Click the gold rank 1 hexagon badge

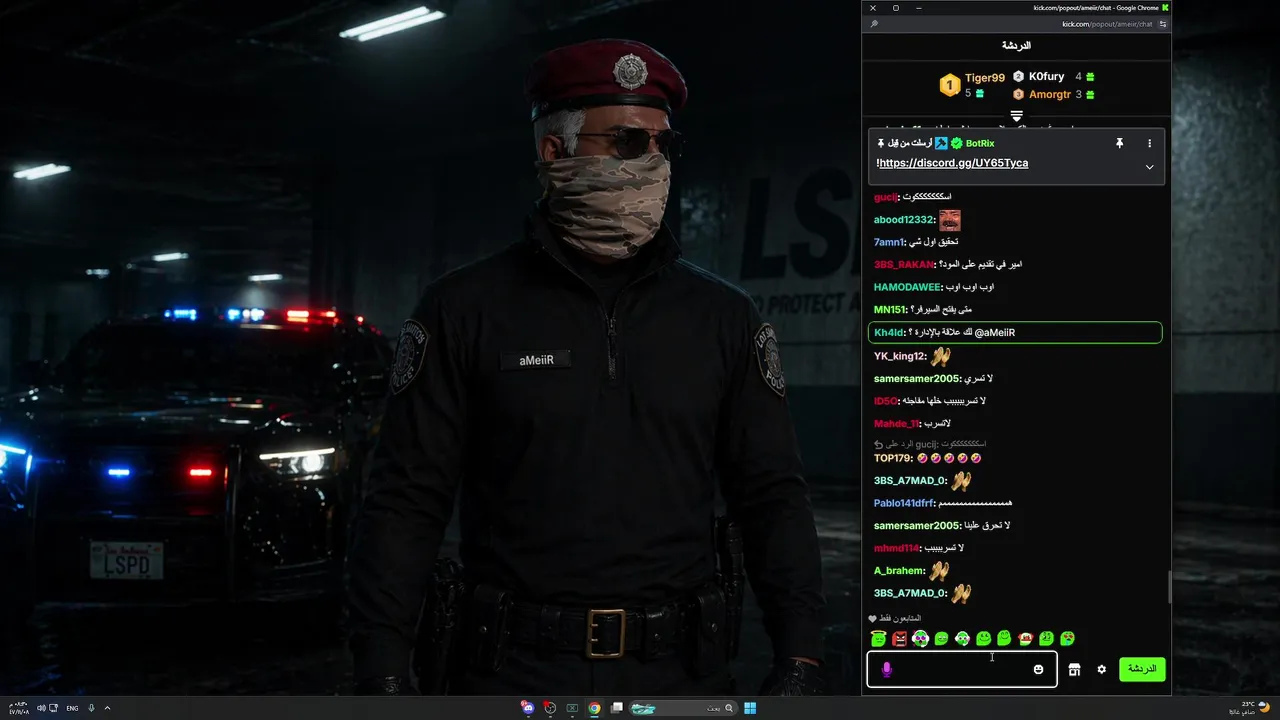pos(949,85)
